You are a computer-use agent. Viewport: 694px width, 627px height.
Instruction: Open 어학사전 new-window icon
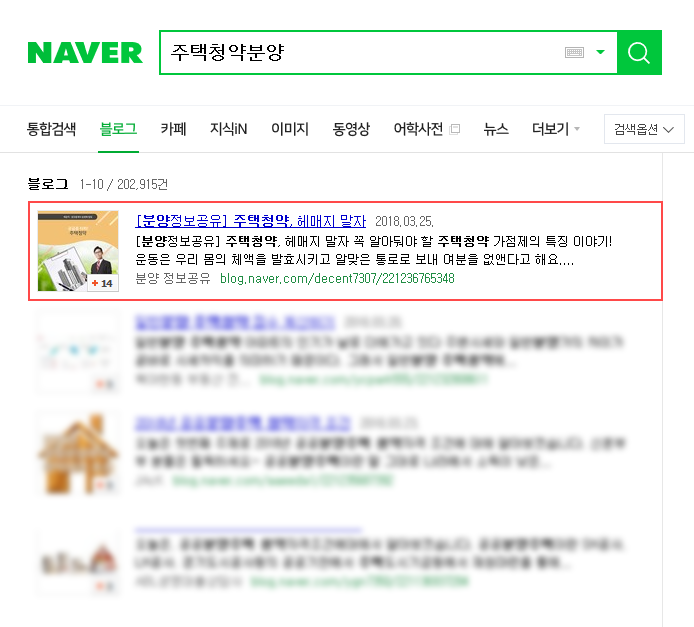[x=455, y=129]
